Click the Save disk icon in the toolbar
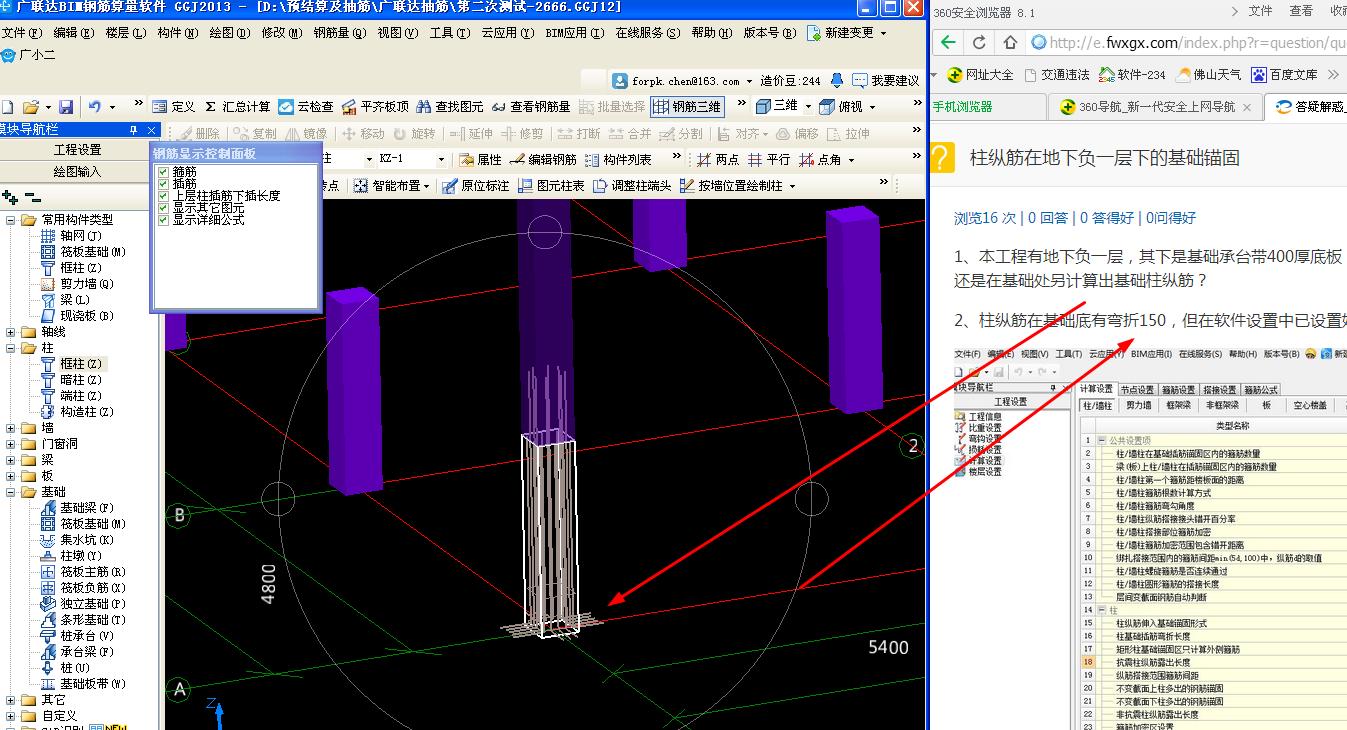Viewport: 1347px width, 730px height. 65,107
